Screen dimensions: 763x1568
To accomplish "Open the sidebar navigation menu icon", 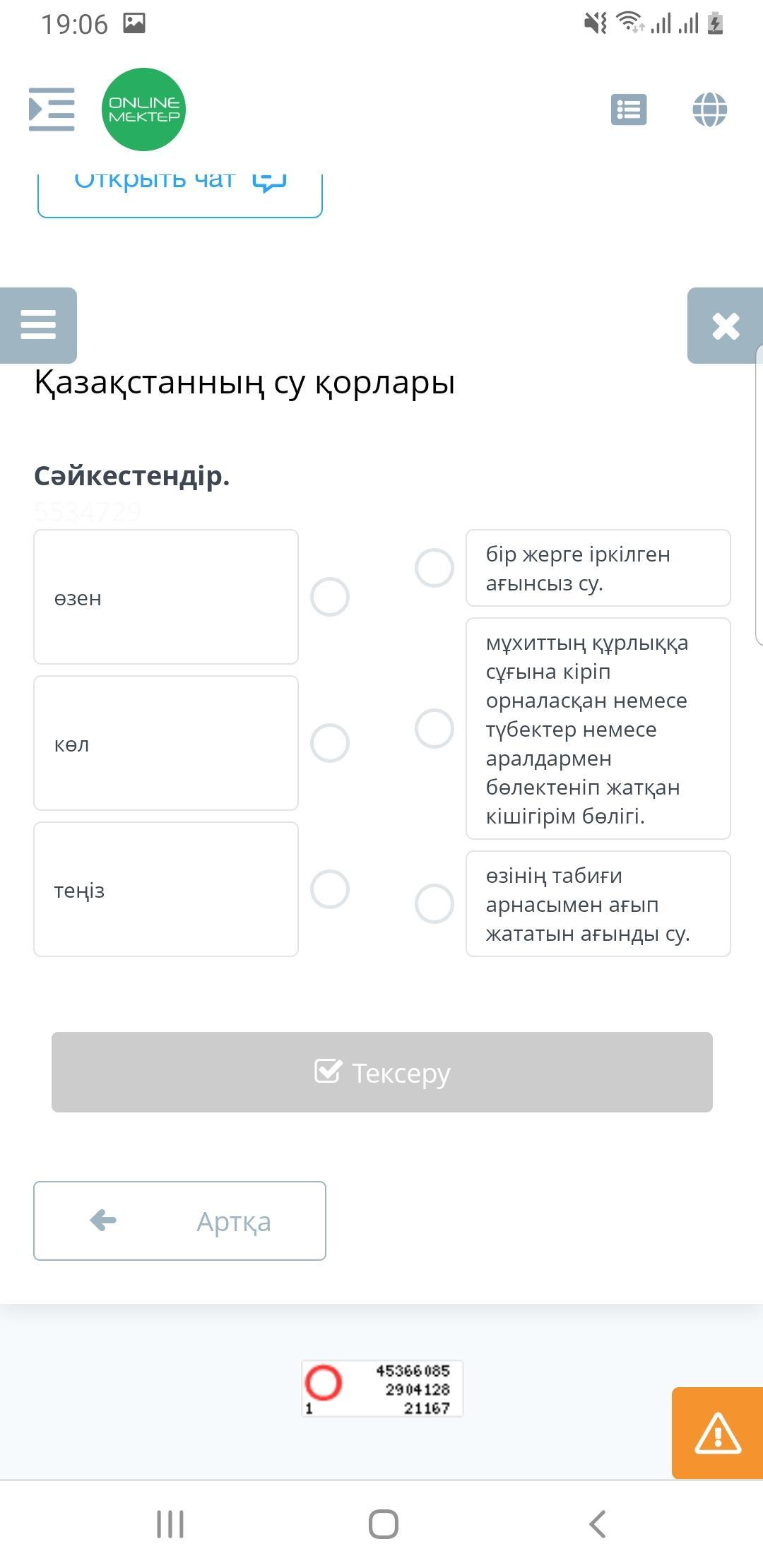I will (52, 109).
